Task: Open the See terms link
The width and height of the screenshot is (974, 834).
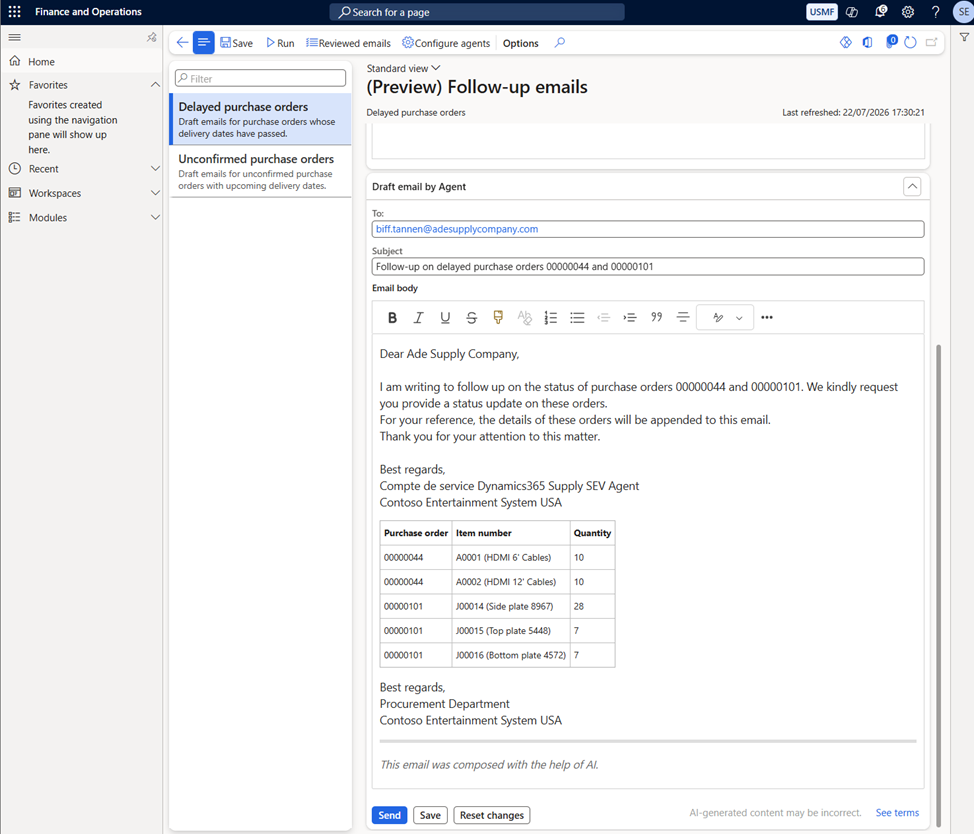Action: [897, 812]
